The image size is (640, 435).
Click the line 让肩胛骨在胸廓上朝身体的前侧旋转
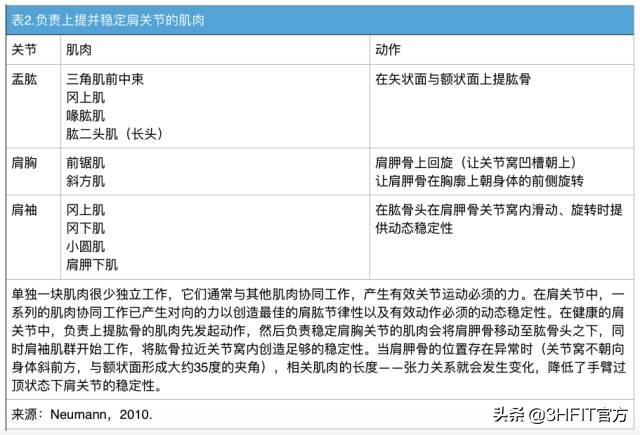[x=479, y=181]
